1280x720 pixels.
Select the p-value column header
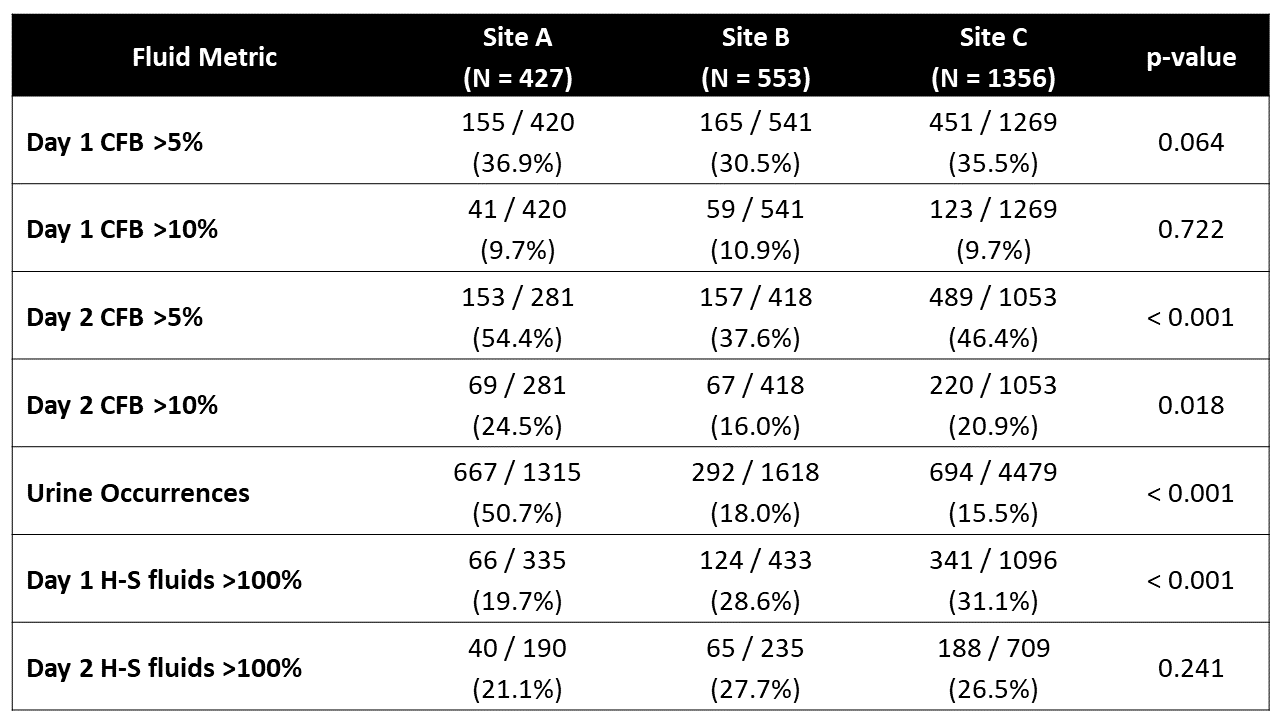(1191, 57)
